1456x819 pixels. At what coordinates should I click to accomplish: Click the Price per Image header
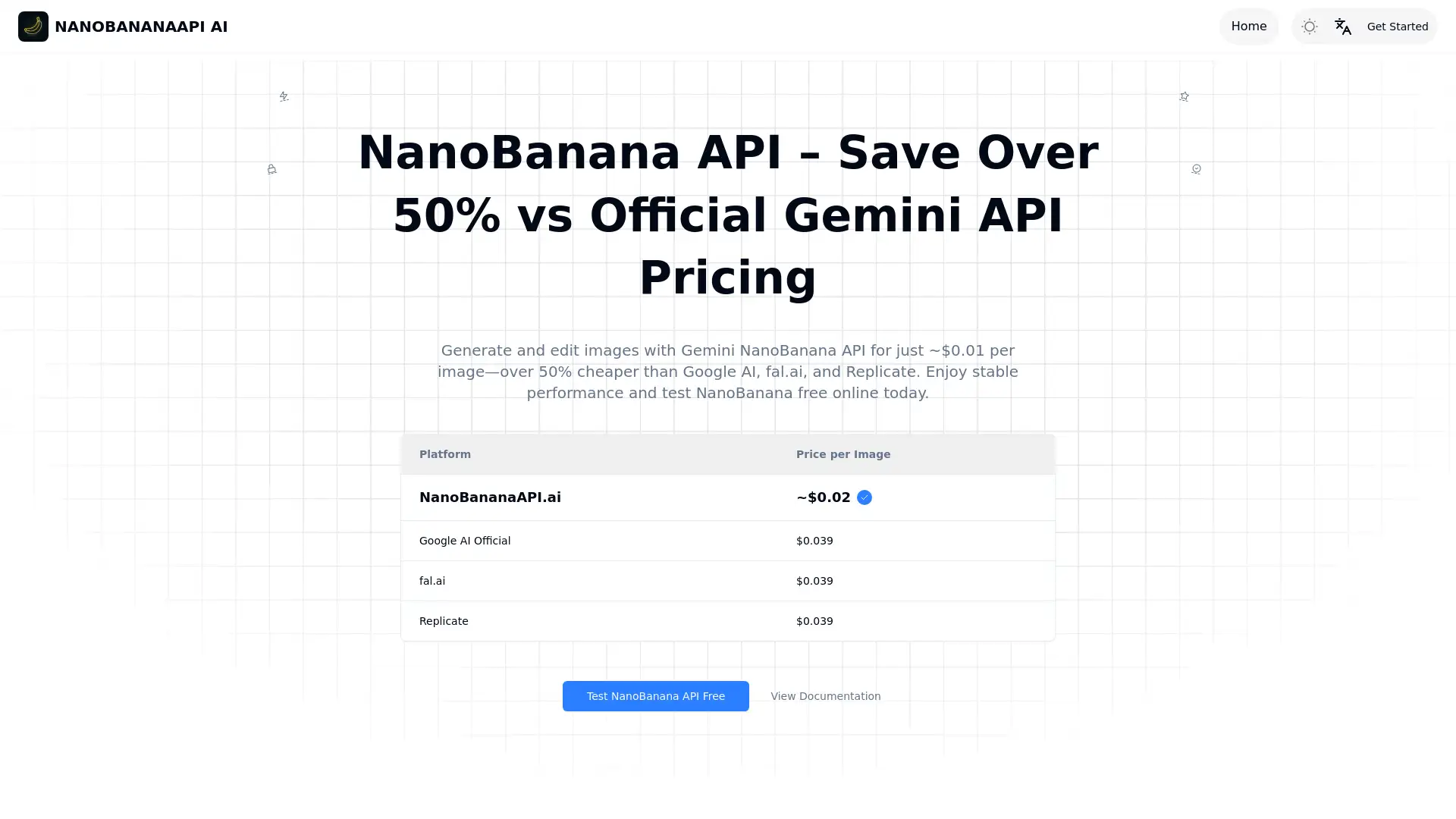tap(843, 454)
